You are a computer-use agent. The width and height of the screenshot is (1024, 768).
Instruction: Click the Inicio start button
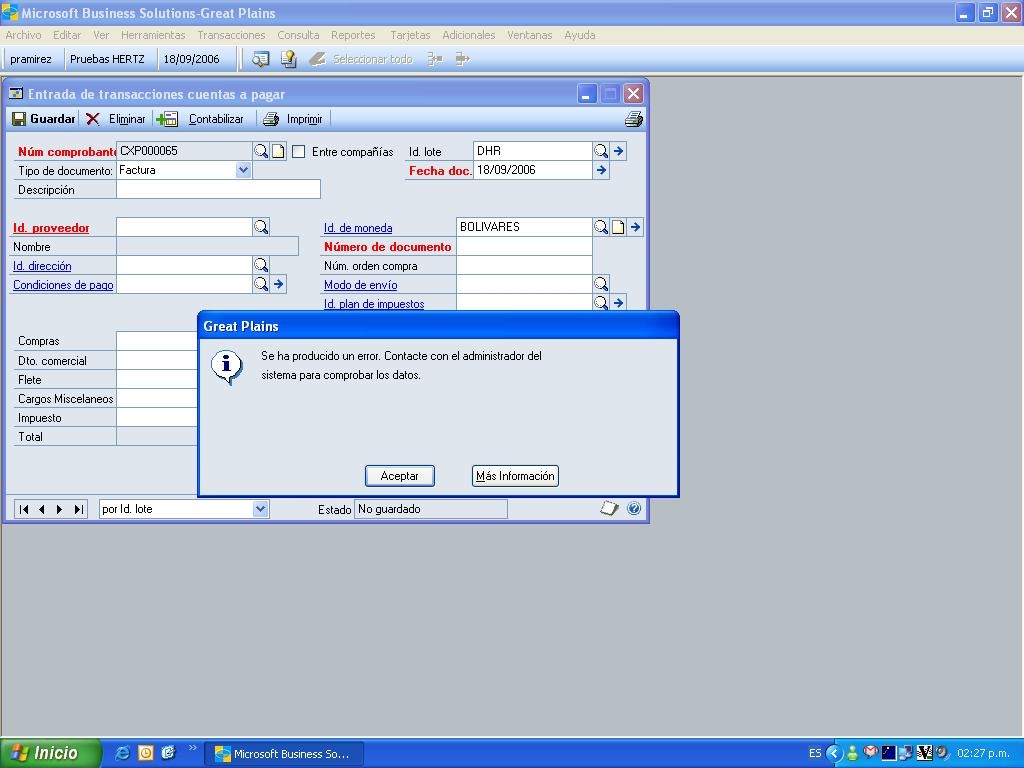click(x=51, y=753)
